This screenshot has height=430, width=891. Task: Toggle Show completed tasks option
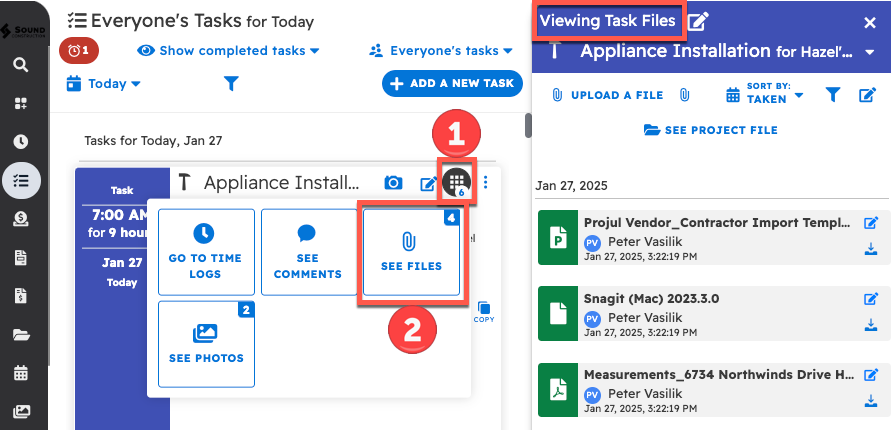pyautogui.click(x=228, y=50)
